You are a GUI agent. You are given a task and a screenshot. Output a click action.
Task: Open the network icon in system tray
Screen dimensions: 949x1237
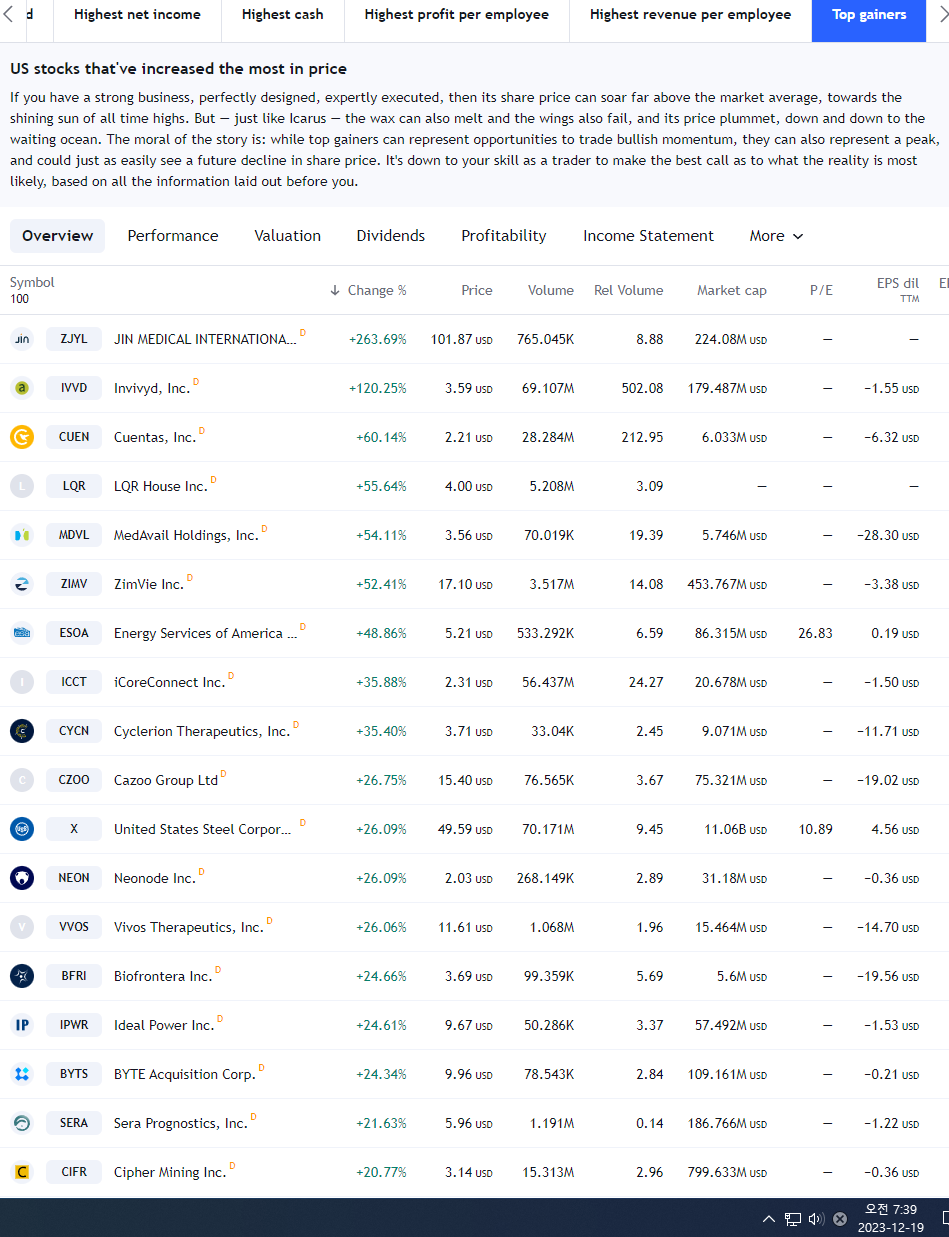793,1219
